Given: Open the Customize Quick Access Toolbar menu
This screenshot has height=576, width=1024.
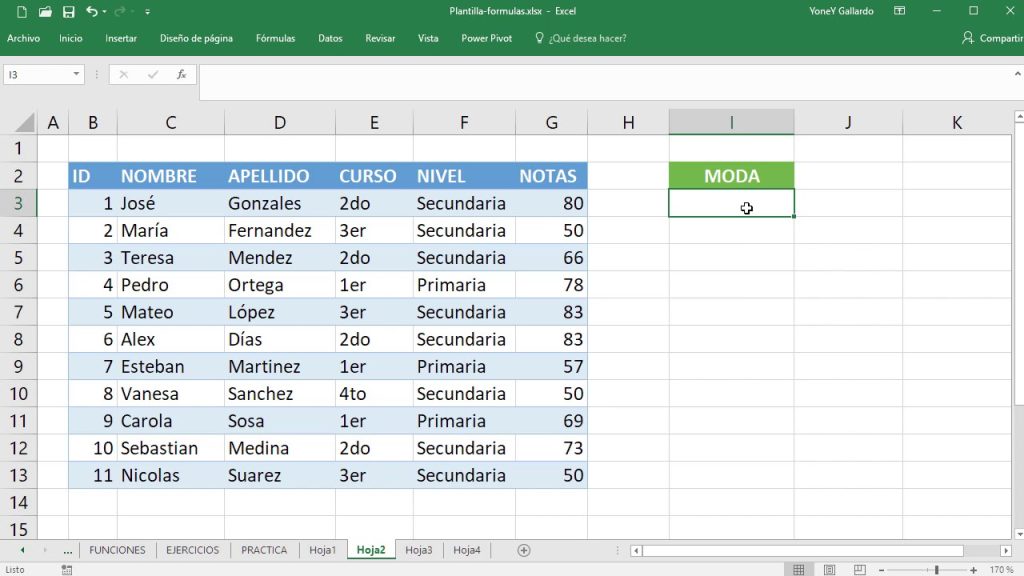Looking at the screenshot, I should (x=147, y=11).
